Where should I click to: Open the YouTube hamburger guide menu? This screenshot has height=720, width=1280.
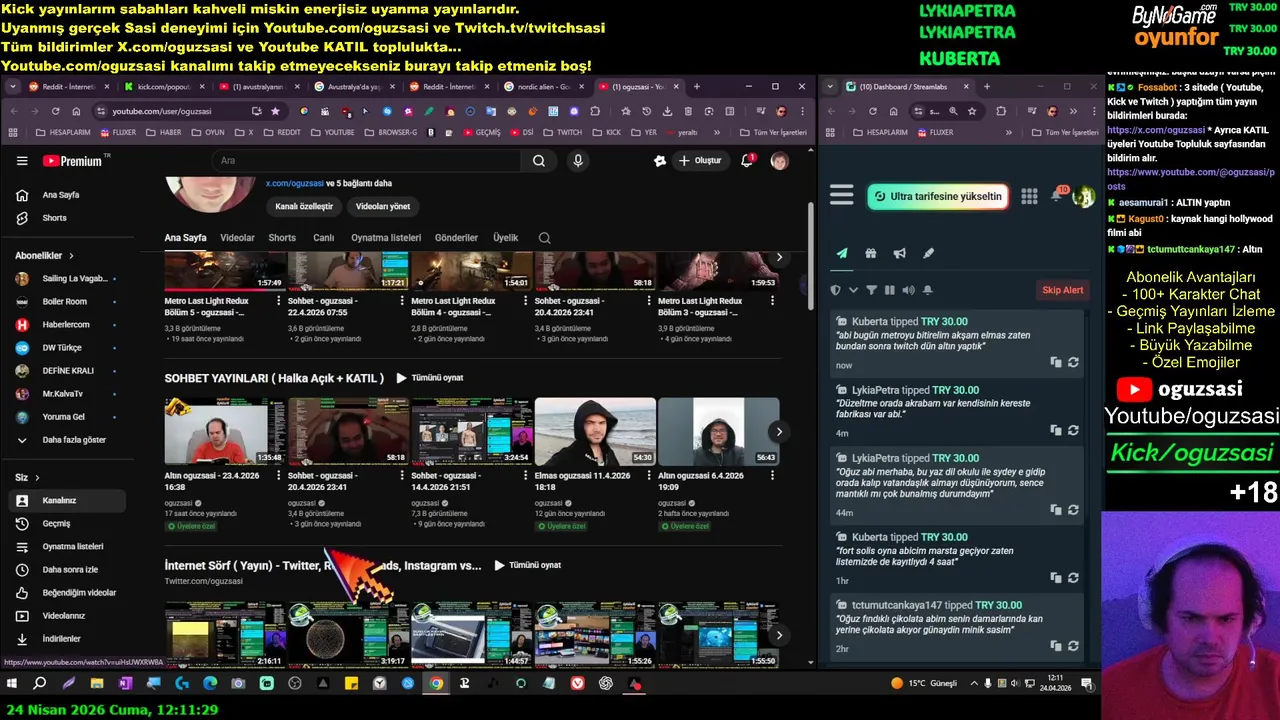click(22, 160)
